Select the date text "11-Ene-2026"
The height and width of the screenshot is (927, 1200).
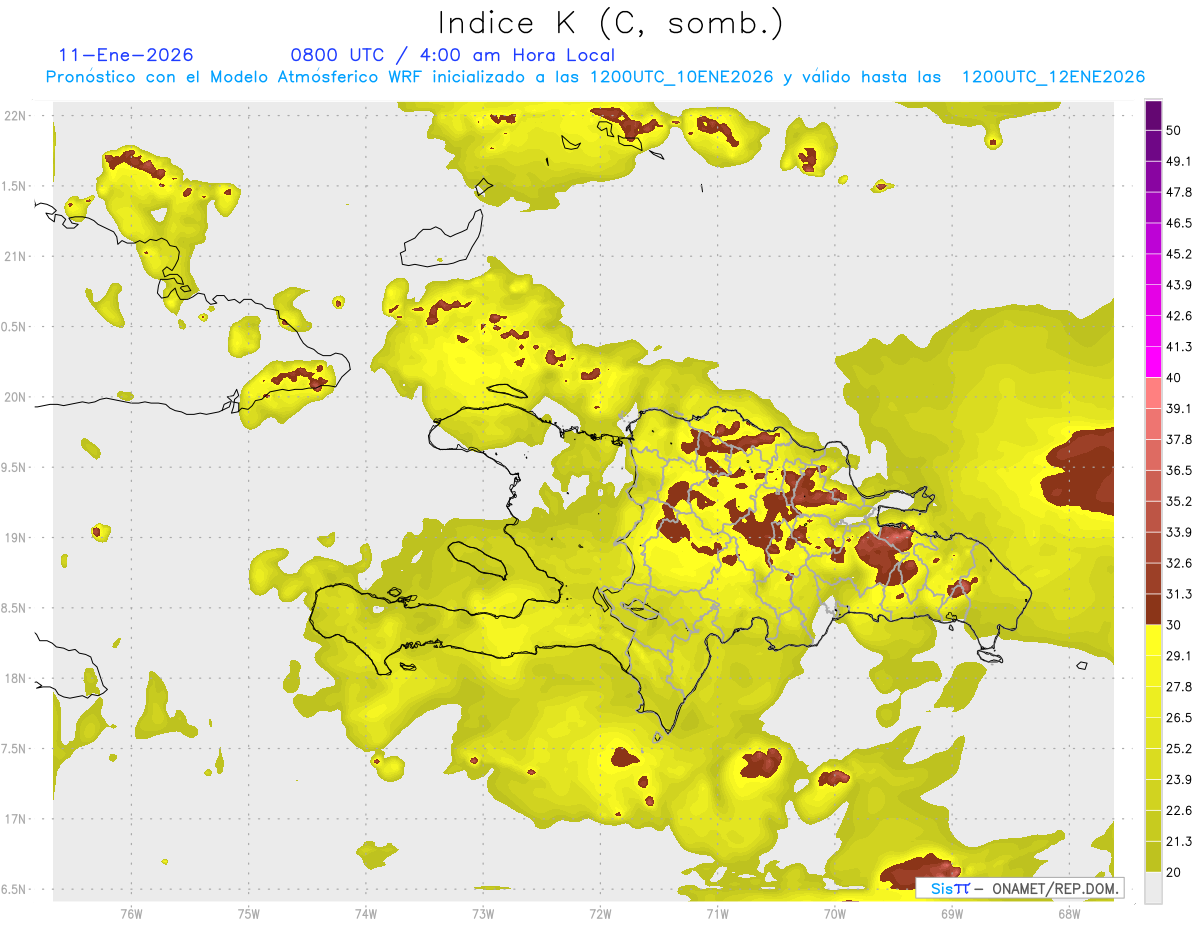tap(126, 55)
